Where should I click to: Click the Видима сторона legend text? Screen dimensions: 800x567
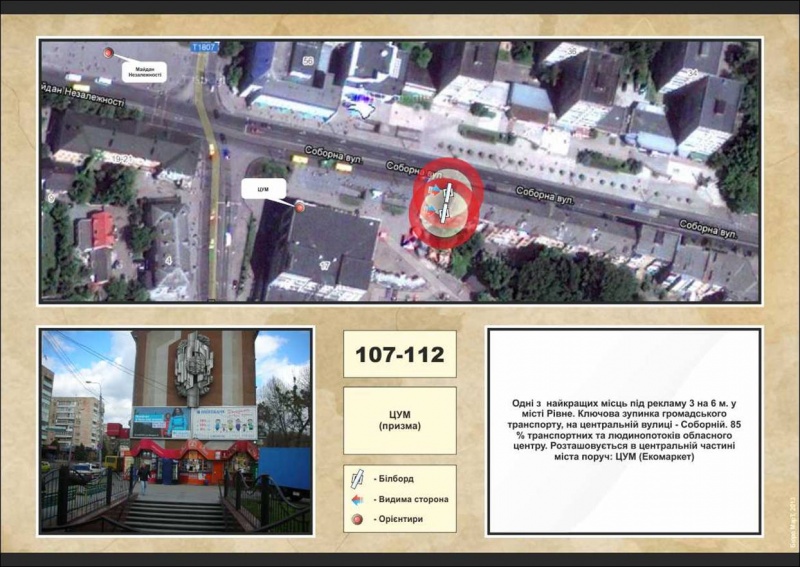pyautogui.click(x=410, y=498)
